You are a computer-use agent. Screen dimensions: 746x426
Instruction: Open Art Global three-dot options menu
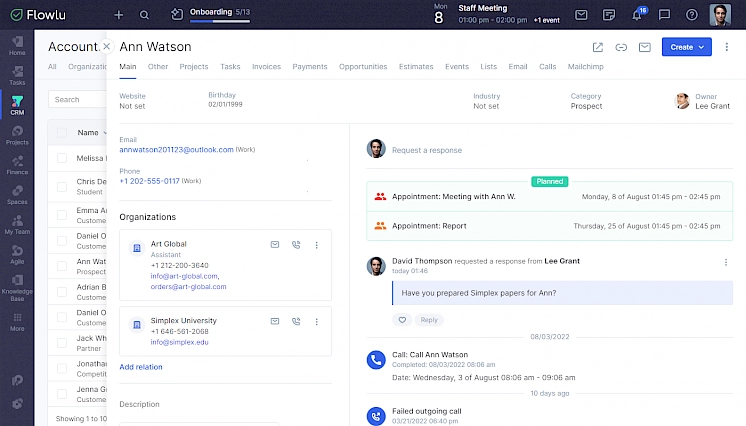(317, 245)
